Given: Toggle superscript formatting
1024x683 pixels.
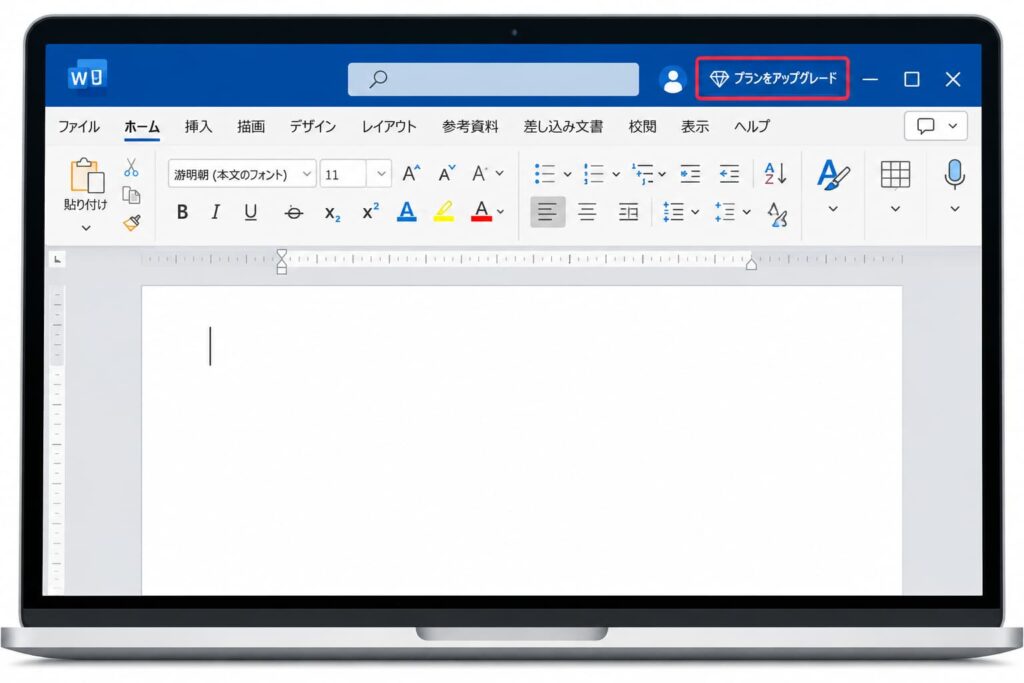Looking at the screenshot, I should click(370, 211).
